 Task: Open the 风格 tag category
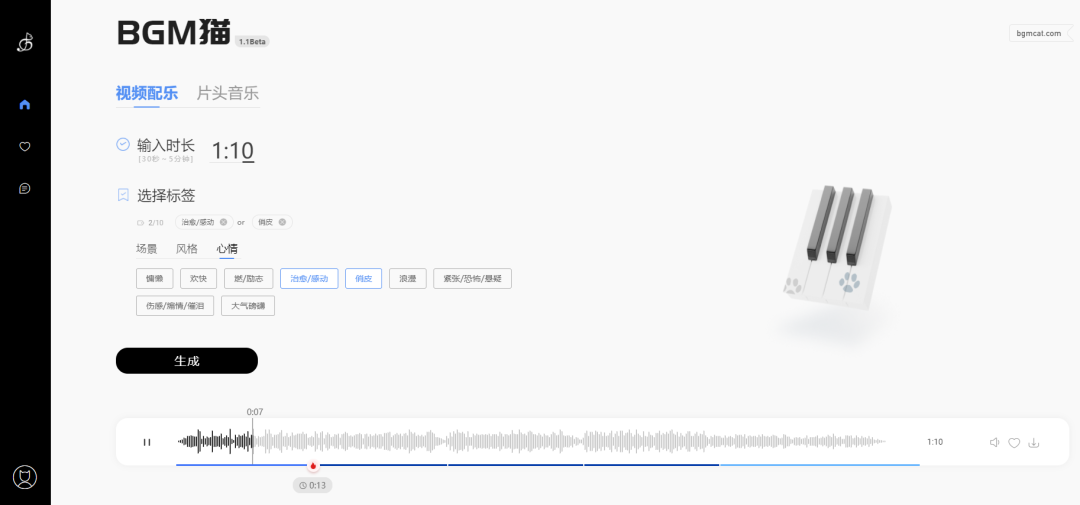(x=187, y=249)
